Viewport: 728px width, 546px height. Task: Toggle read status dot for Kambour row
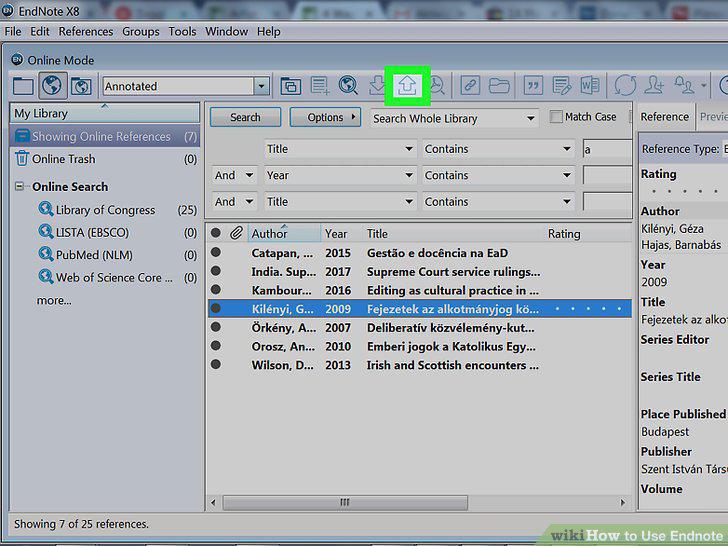click(x=215, y=289)
